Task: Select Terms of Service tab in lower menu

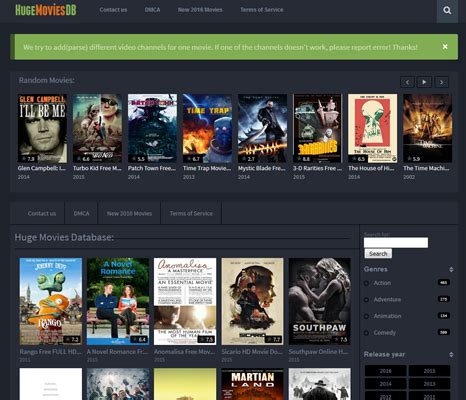Action: [x=191, y=213]
